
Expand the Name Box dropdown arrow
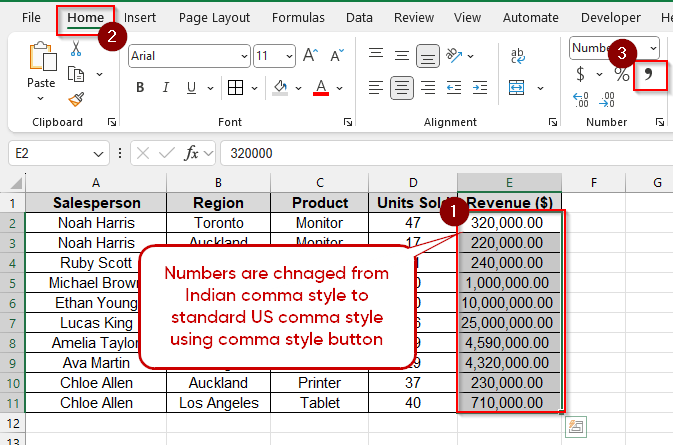pyautogui.click(x=98, y=153)
